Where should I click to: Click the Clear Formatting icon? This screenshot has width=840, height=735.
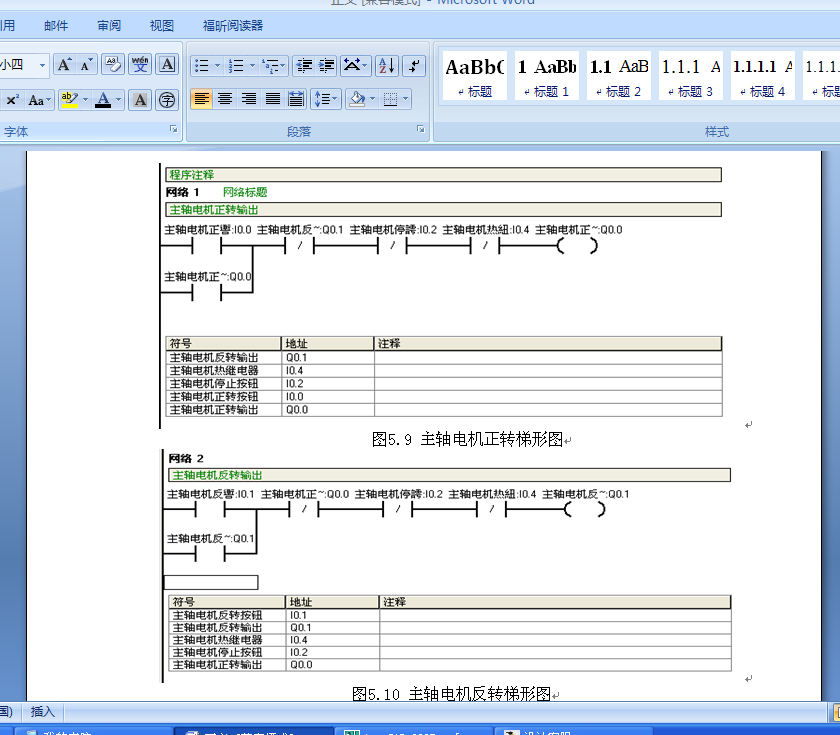[x=113, y=65]
